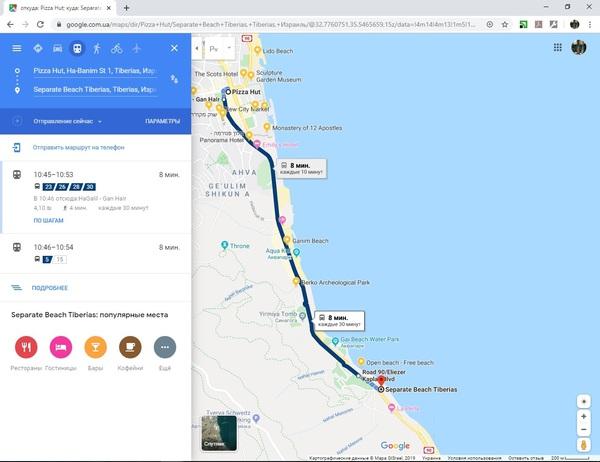Open Условия использования link
The width and height of the screenshot is (600, 462).
pos(474,458)
